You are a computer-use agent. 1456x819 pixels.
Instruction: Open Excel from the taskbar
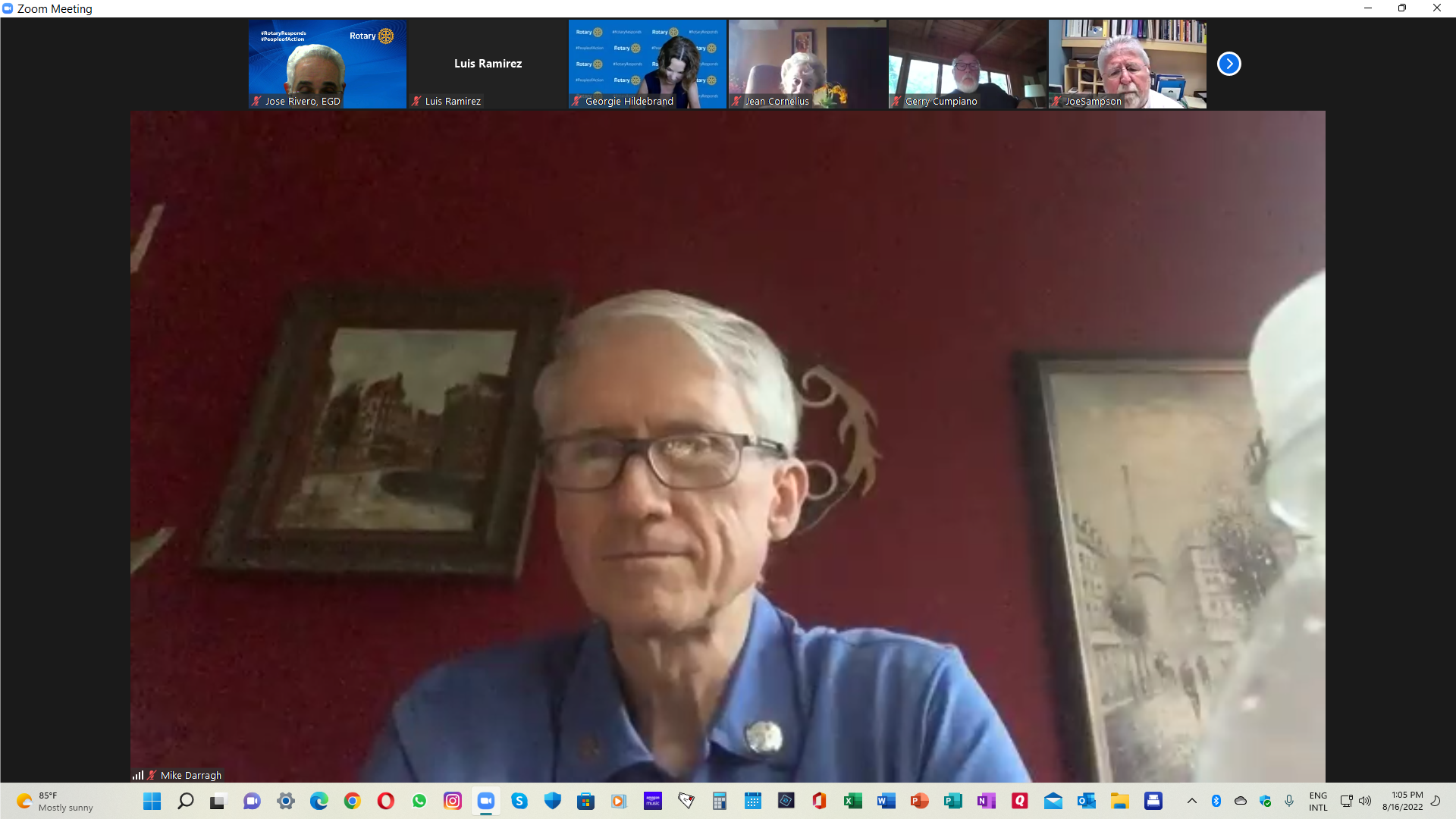853,801
